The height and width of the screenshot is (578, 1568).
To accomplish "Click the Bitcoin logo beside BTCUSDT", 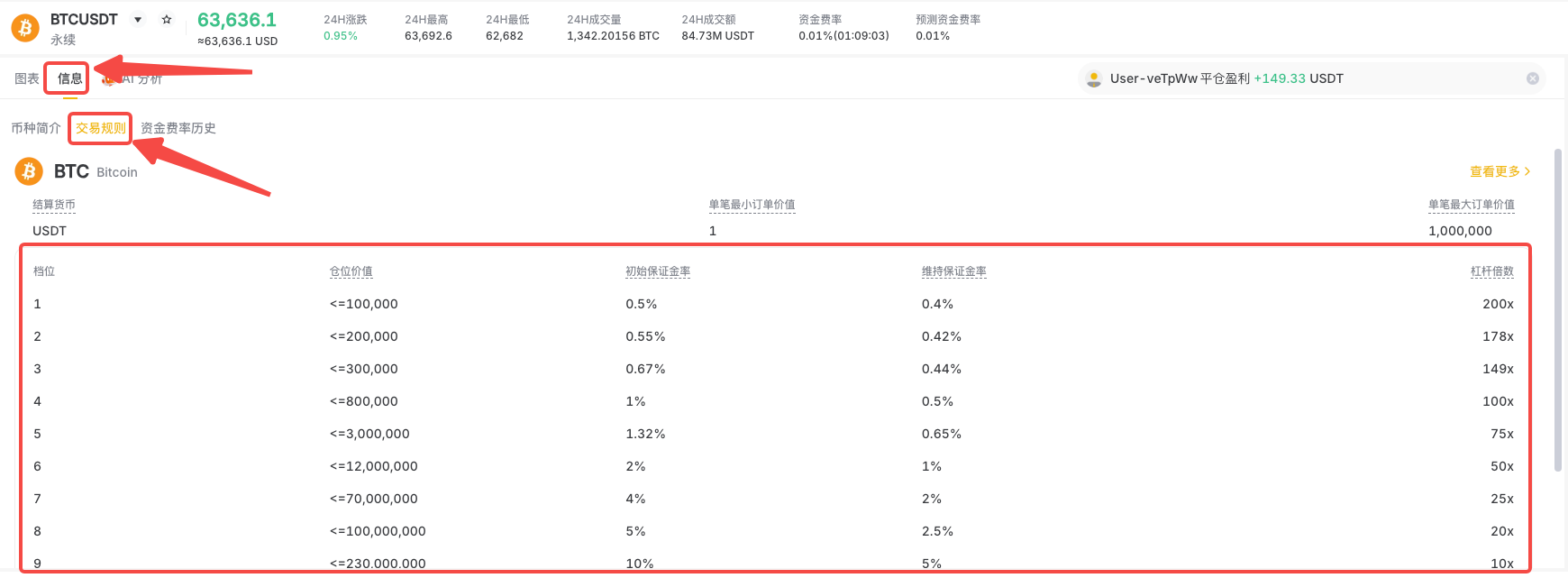I will point(25,28).
